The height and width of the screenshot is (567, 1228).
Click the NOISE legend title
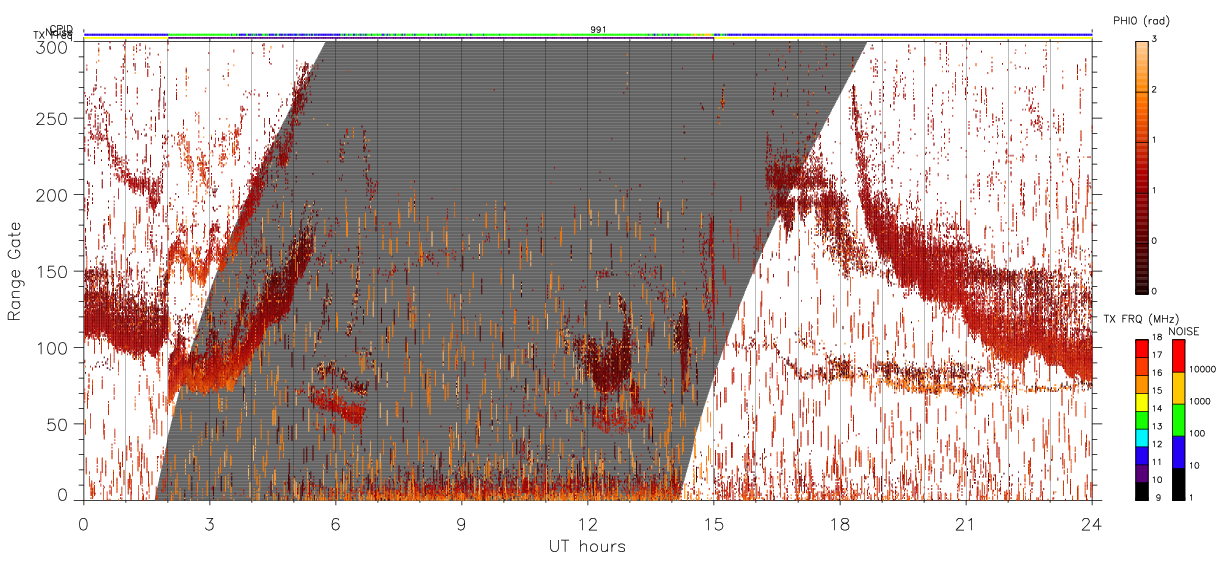pyautogui.click(x=1184, y=330)
